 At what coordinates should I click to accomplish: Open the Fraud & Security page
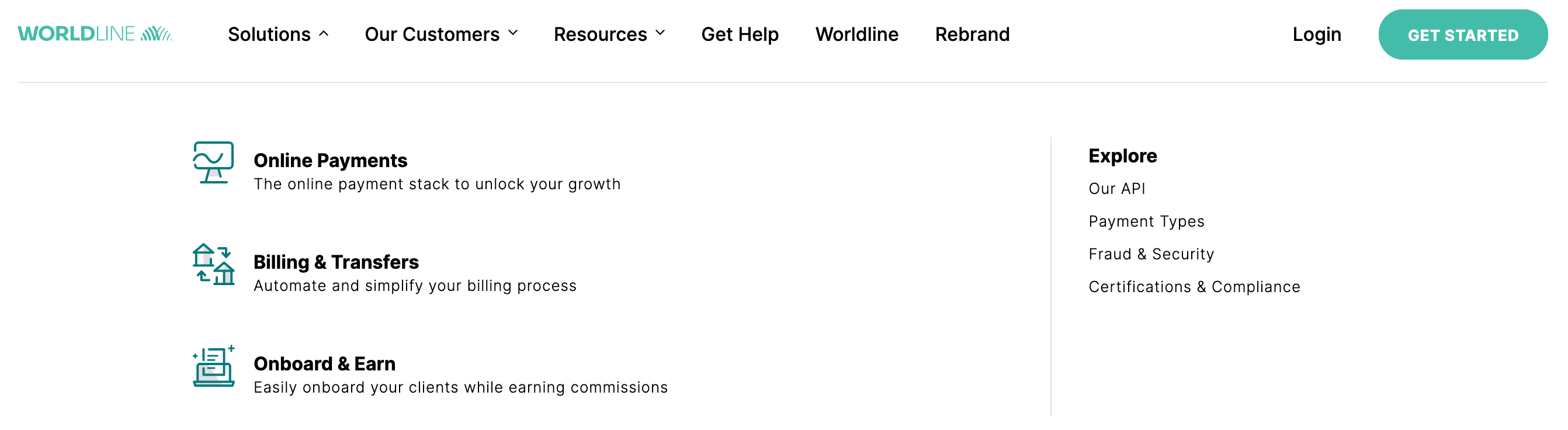1151,254
